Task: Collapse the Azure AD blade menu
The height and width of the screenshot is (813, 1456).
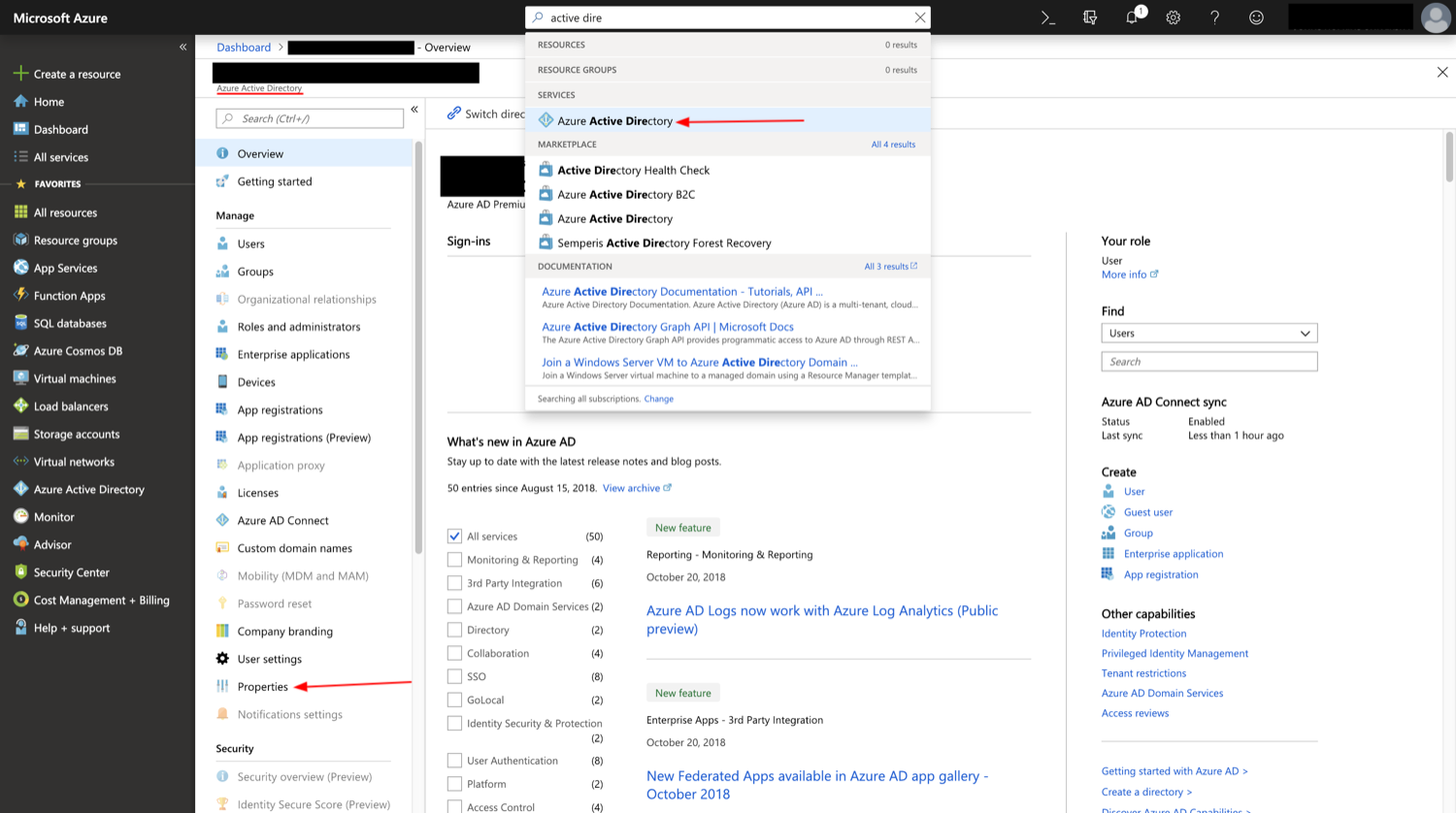Action: pos(414,110)
